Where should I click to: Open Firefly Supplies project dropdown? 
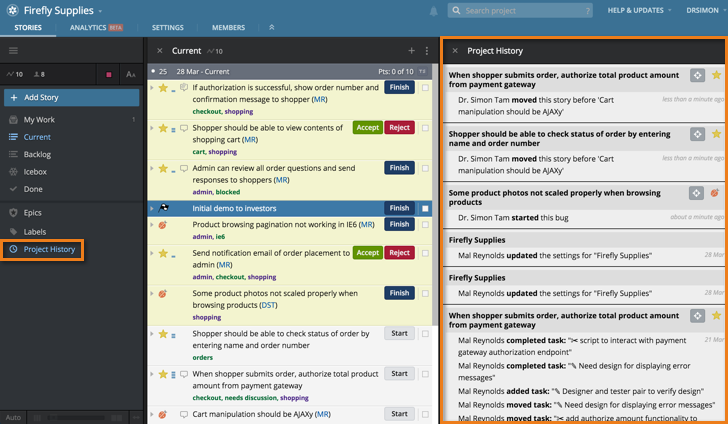[100, 11]
